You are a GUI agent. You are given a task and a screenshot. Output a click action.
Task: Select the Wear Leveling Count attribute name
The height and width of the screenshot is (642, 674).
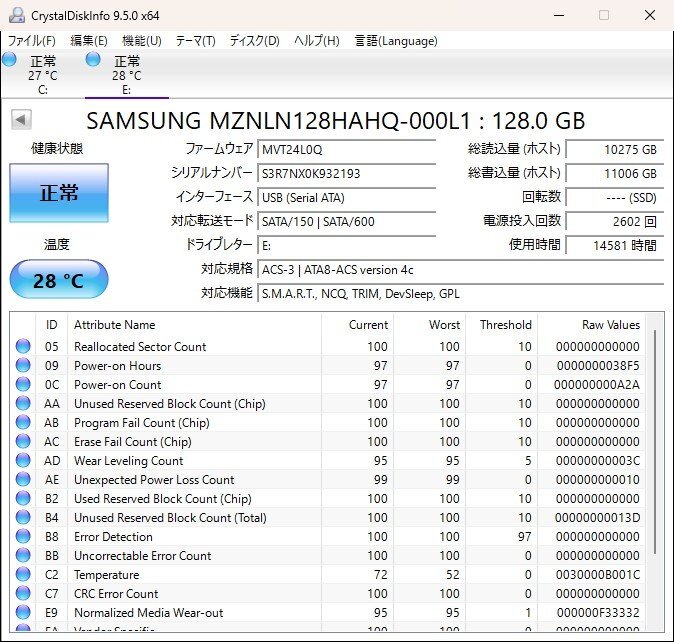coord(129,461)
